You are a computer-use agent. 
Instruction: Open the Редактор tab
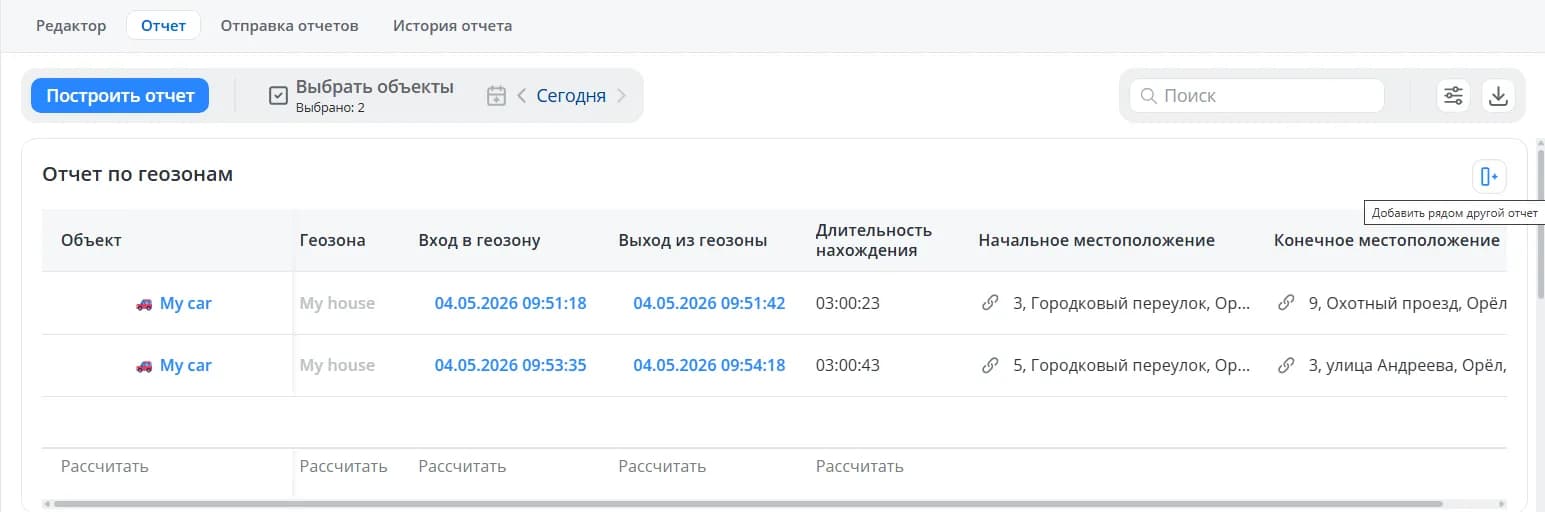coord(71,26)
